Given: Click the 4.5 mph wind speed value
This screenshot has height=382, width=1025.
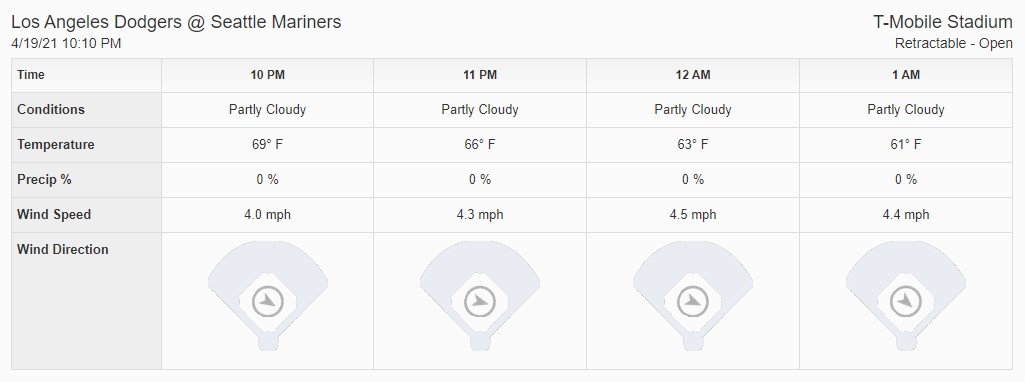Looking at the screenshot, I should tap(693, 215).
